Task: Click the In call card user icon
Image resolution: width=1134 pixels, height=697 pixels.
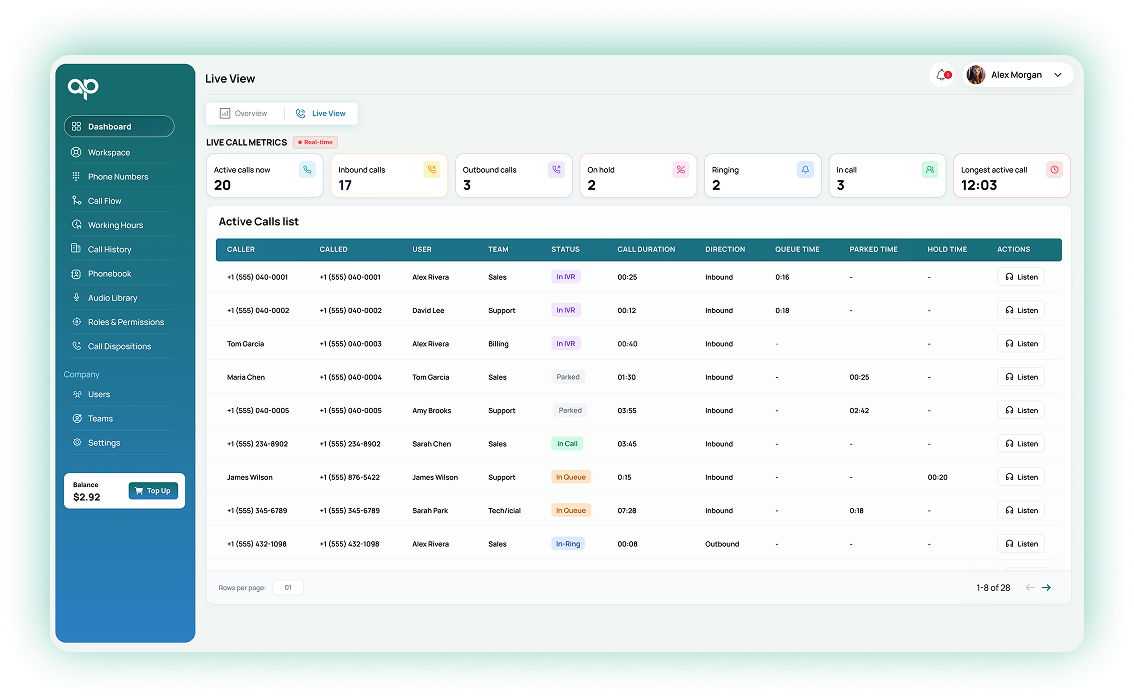Action: tap(930, 170)
